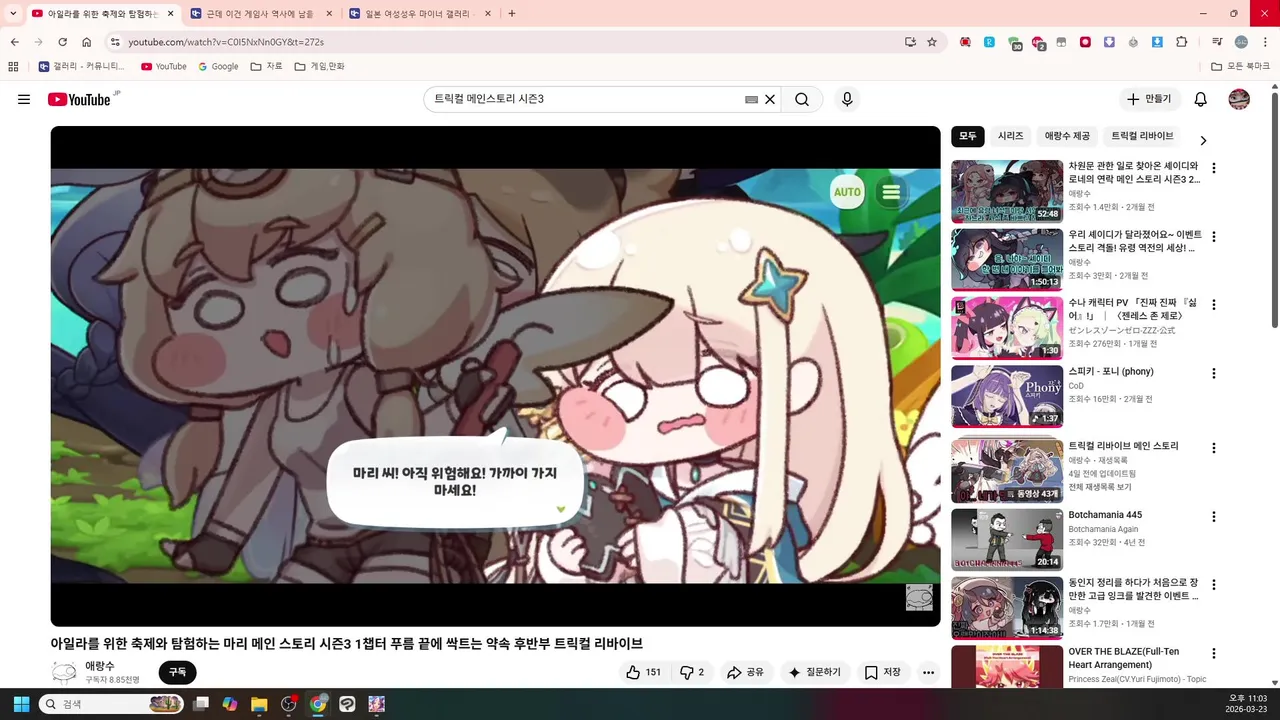Click the video player area

coord(495,376)
